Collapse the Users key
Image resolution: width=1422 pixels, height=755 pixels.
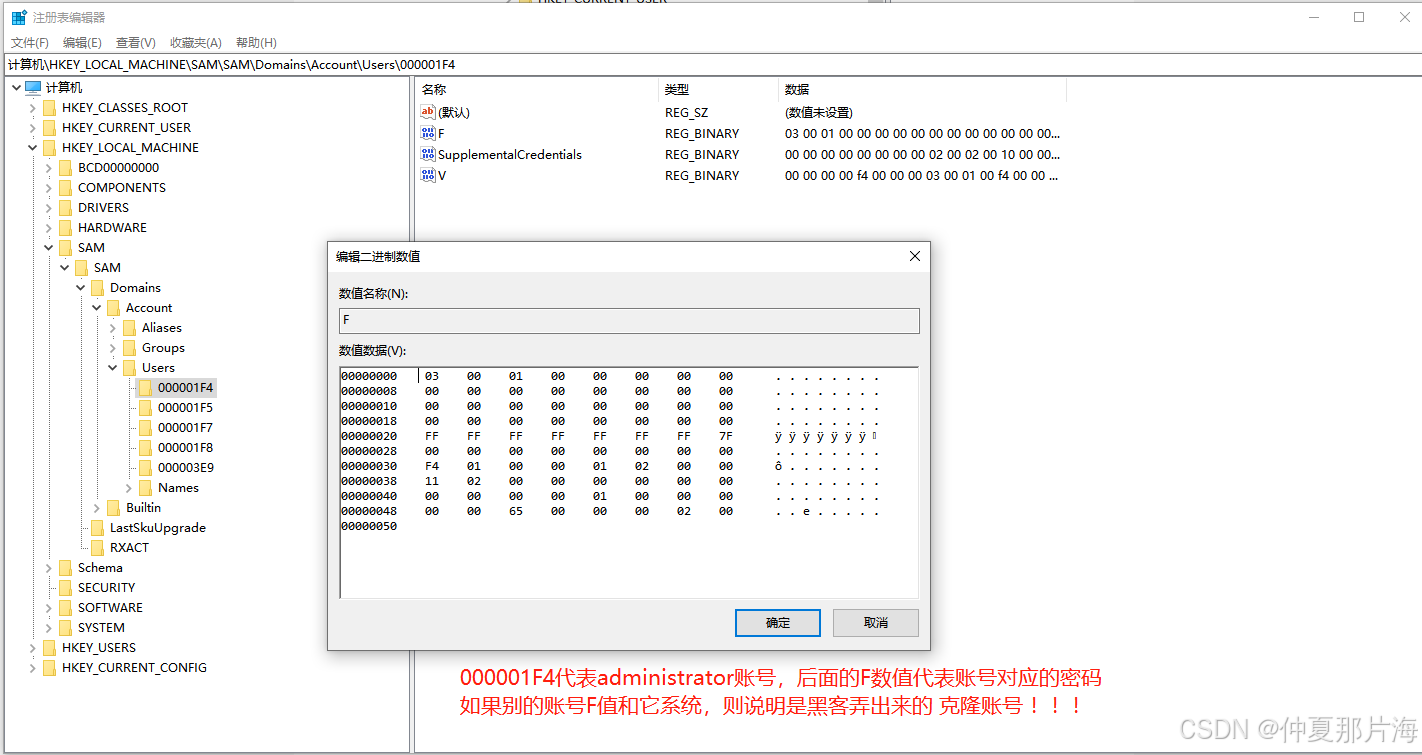tap(113, 367)
